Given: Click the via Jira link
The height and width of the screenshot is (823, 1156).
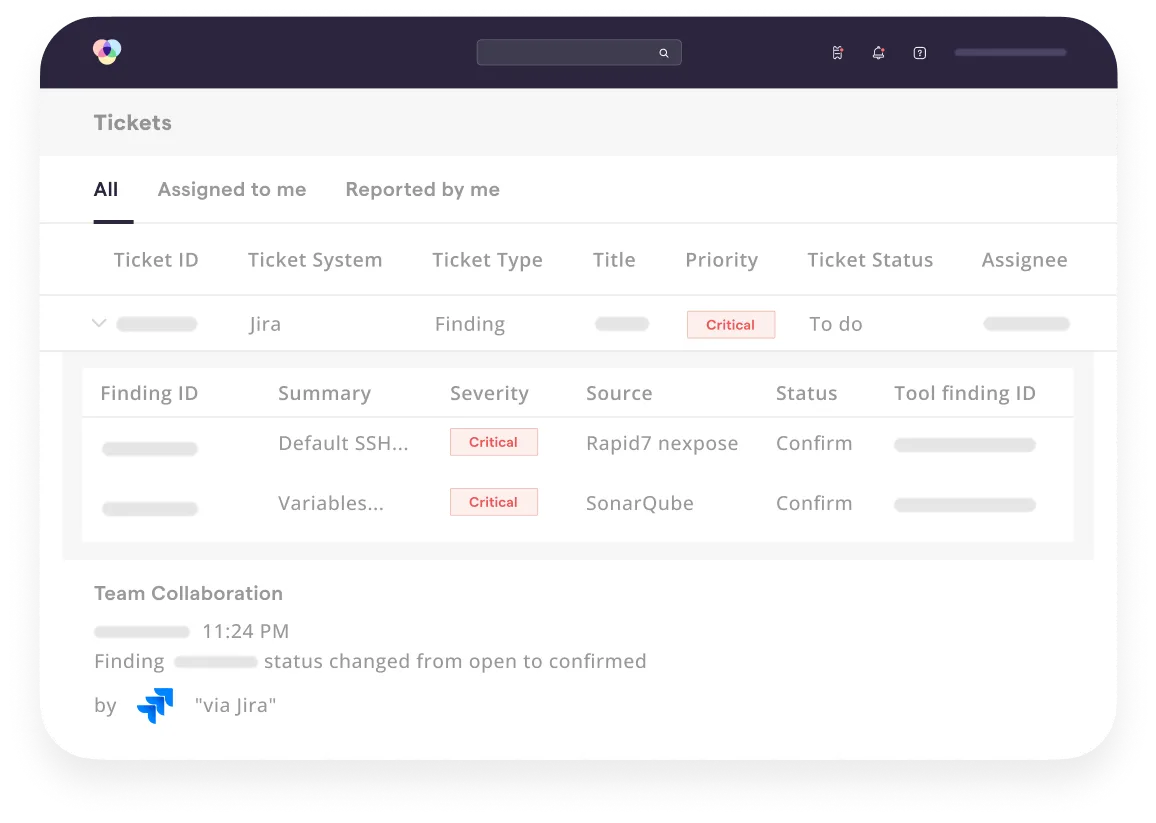Looking at the screenshot, I should 236,705.
